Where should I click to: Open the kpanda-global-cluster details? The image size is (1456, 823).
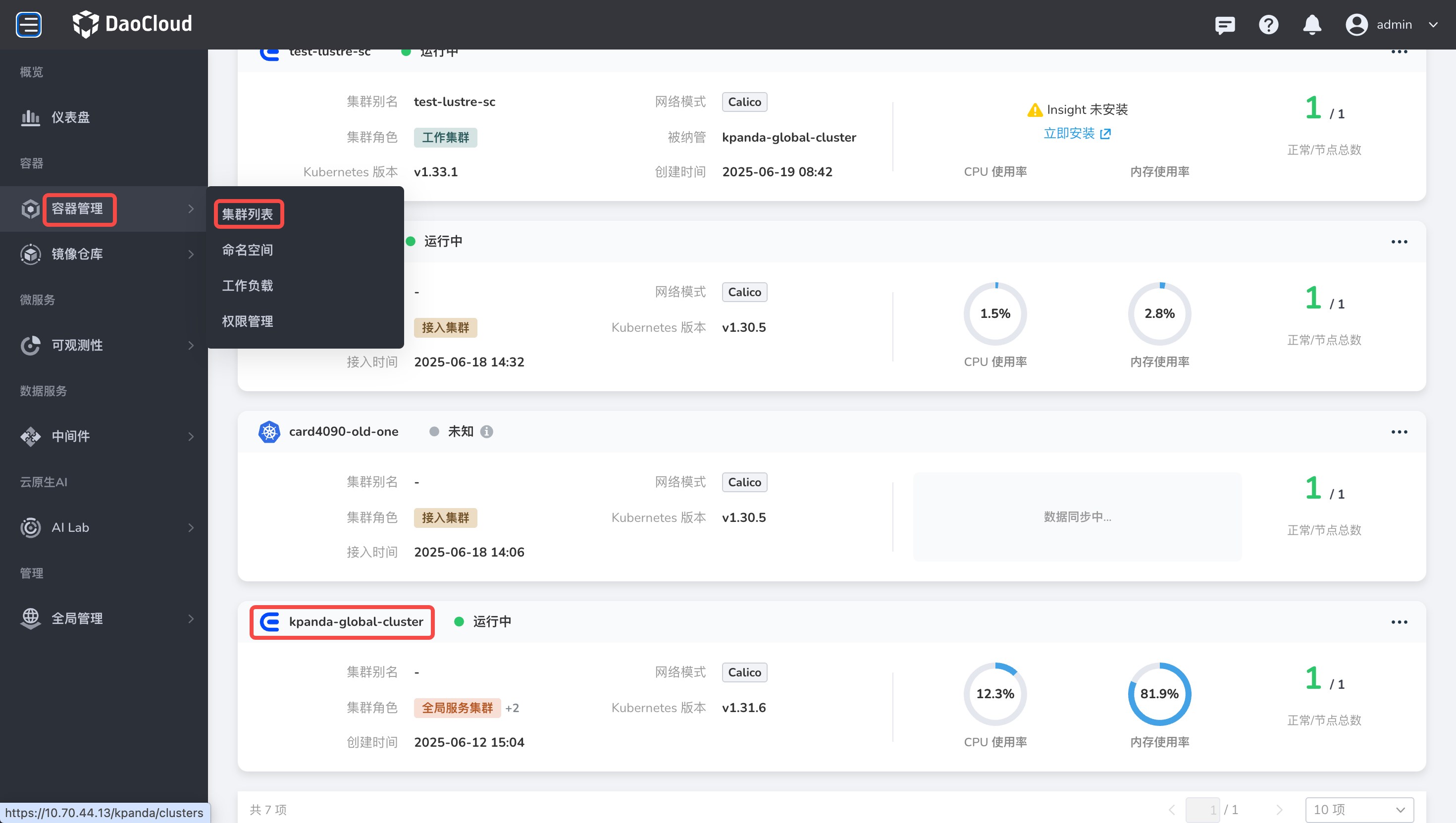coord(356,622)
